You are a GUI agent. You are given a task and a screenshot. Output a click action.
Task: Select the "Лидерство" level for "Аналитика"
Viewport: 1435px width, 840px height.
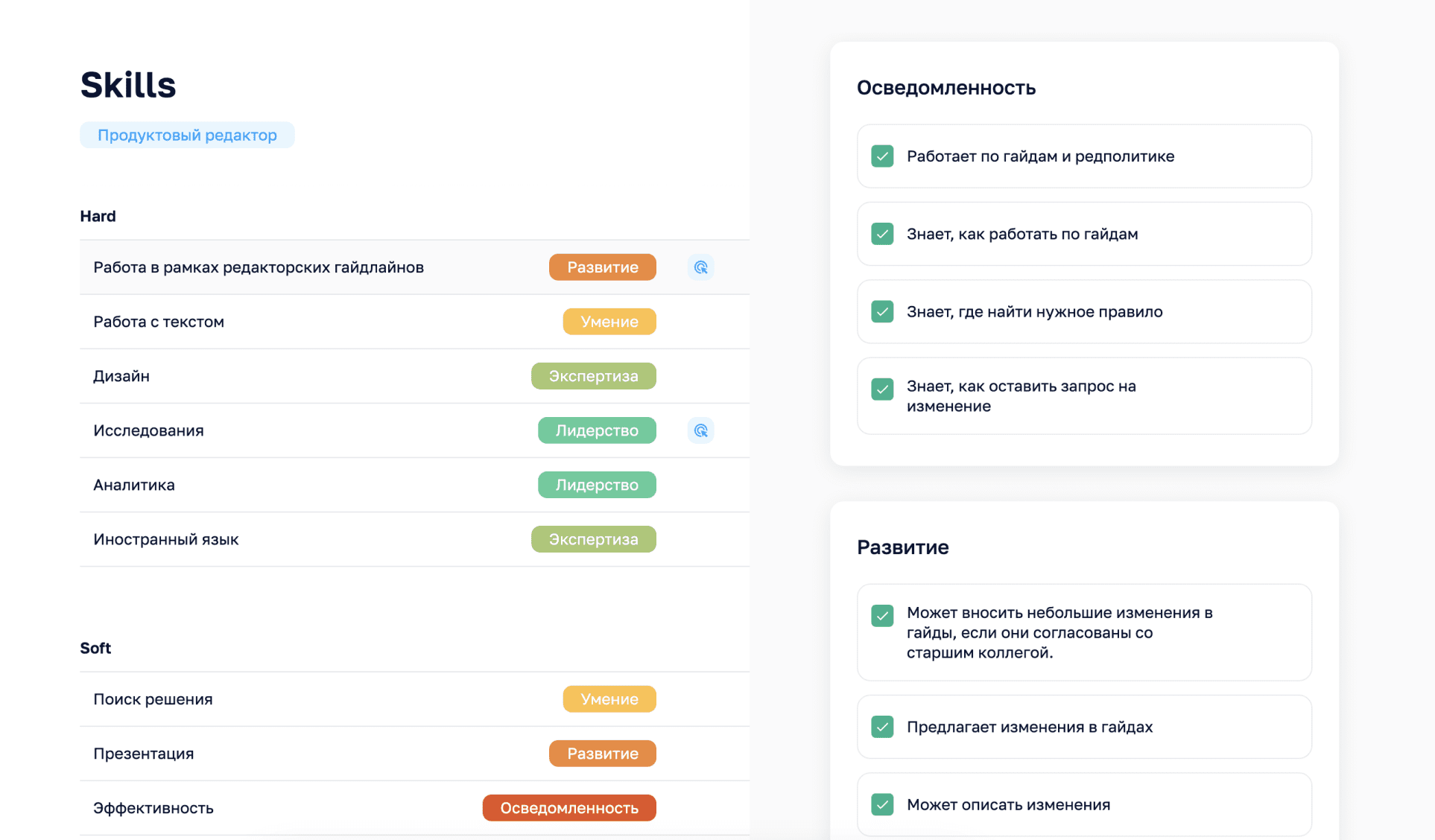(596, 484)
